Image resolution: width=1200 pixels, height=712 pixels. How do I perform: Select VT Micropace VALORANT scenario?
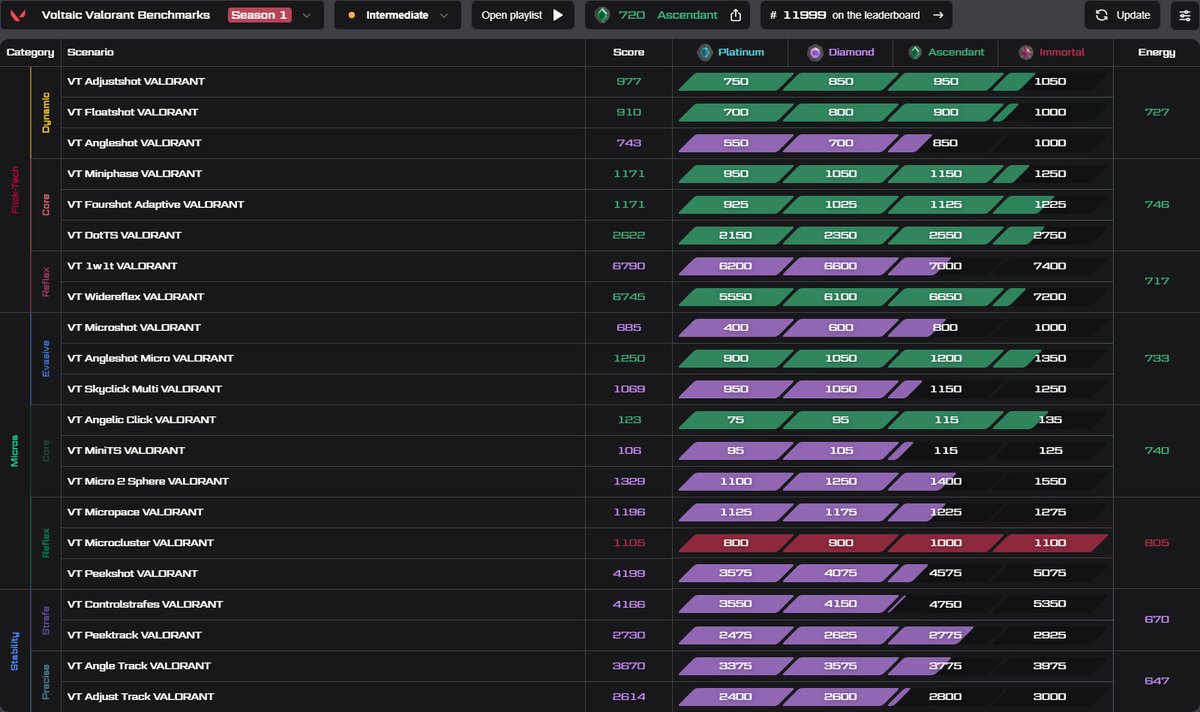click(x=135, y=511)
